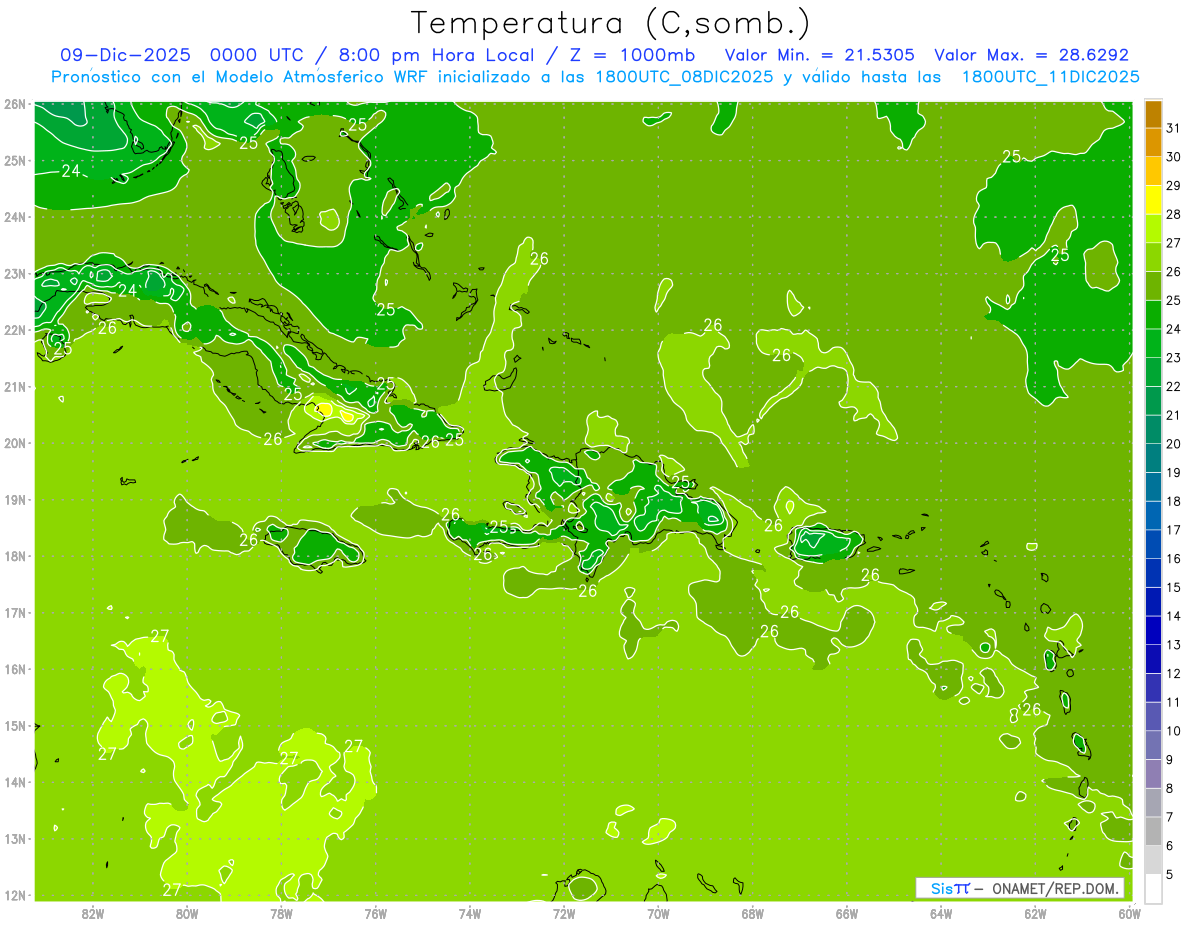
Task: Select the yellow 28-29 color bar segment
Action: (x=1153, y=200)
